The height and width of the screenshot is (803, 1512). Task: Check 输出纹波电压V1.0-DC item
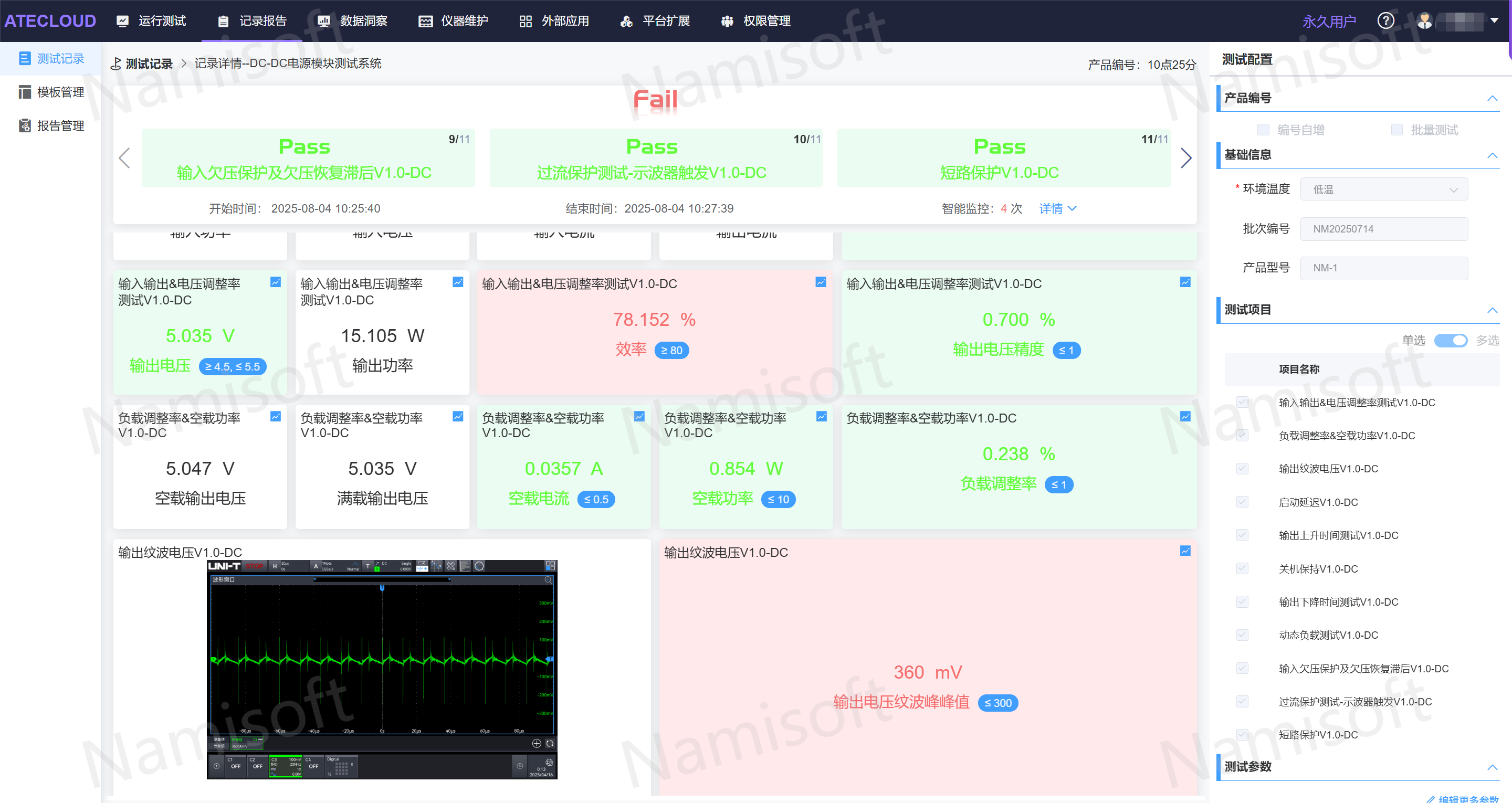1242,468
